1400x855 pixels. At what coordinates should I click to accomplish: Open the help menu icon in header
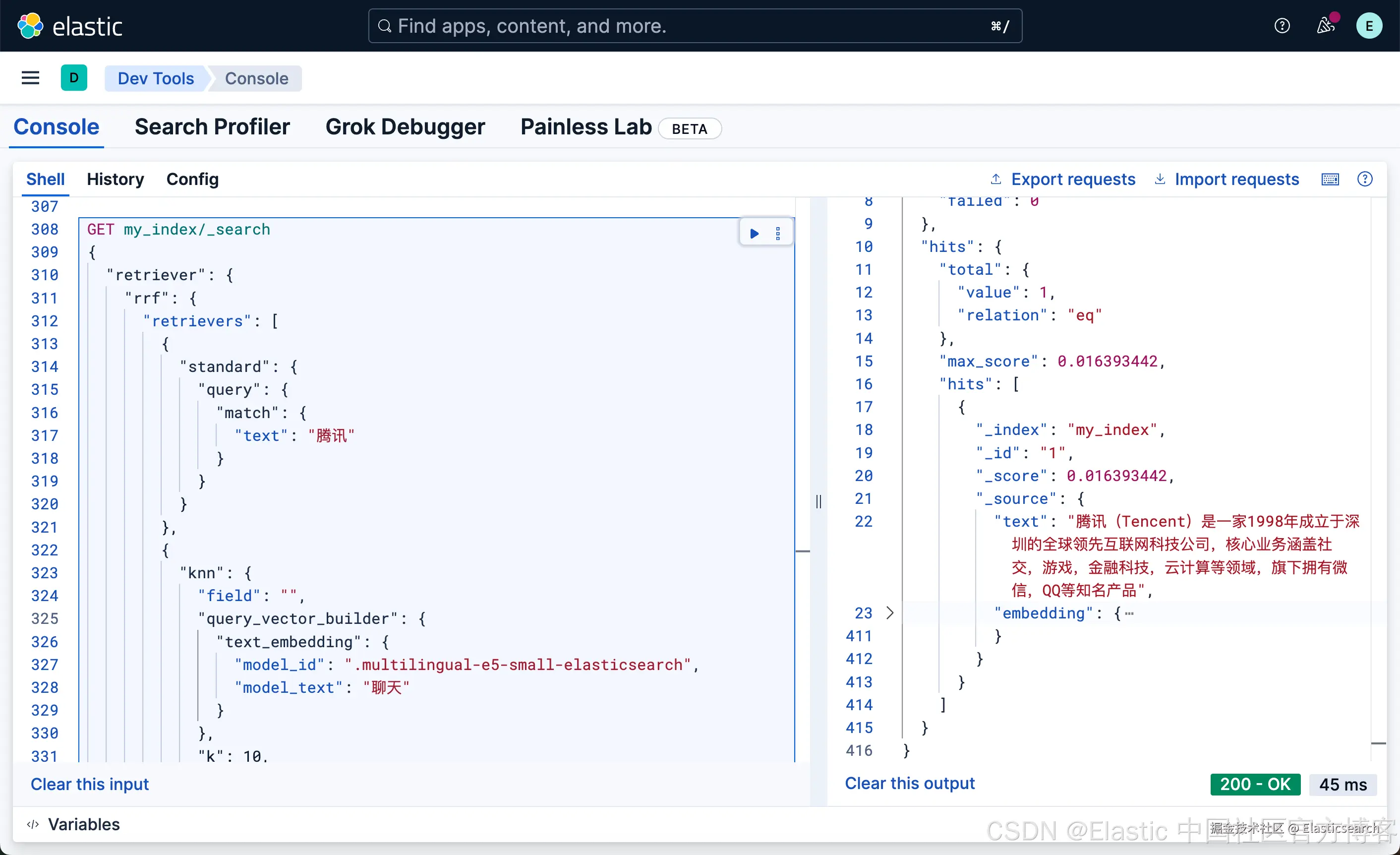1282,26
